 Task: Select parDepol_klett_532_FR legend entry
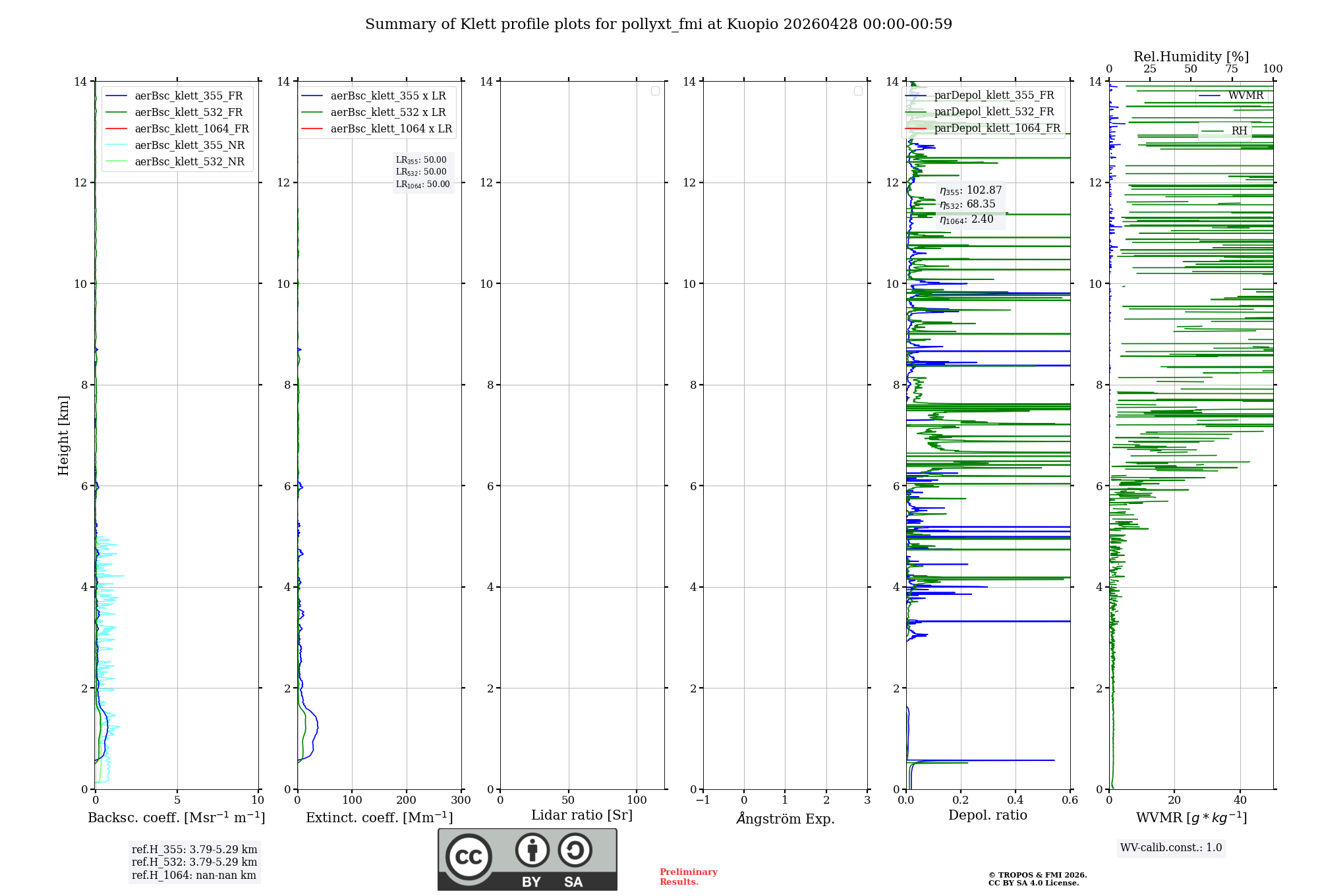pos(994,112)
